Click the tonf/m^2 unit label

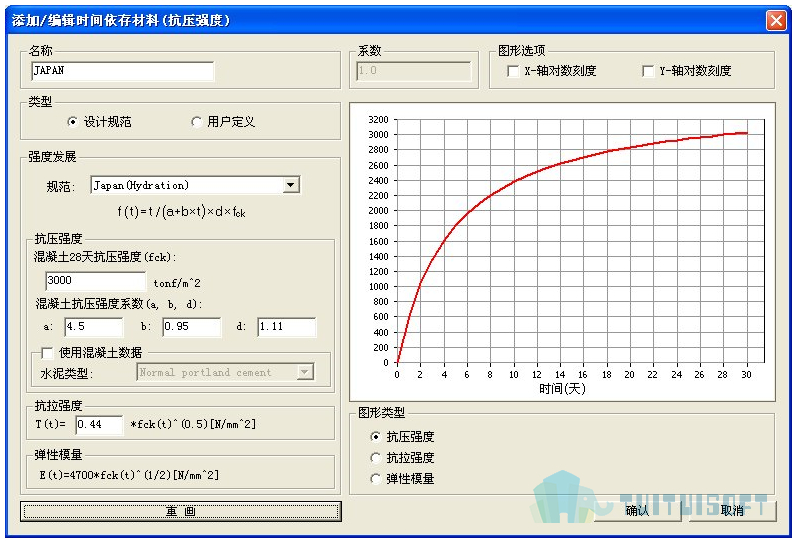coord(177,283)
